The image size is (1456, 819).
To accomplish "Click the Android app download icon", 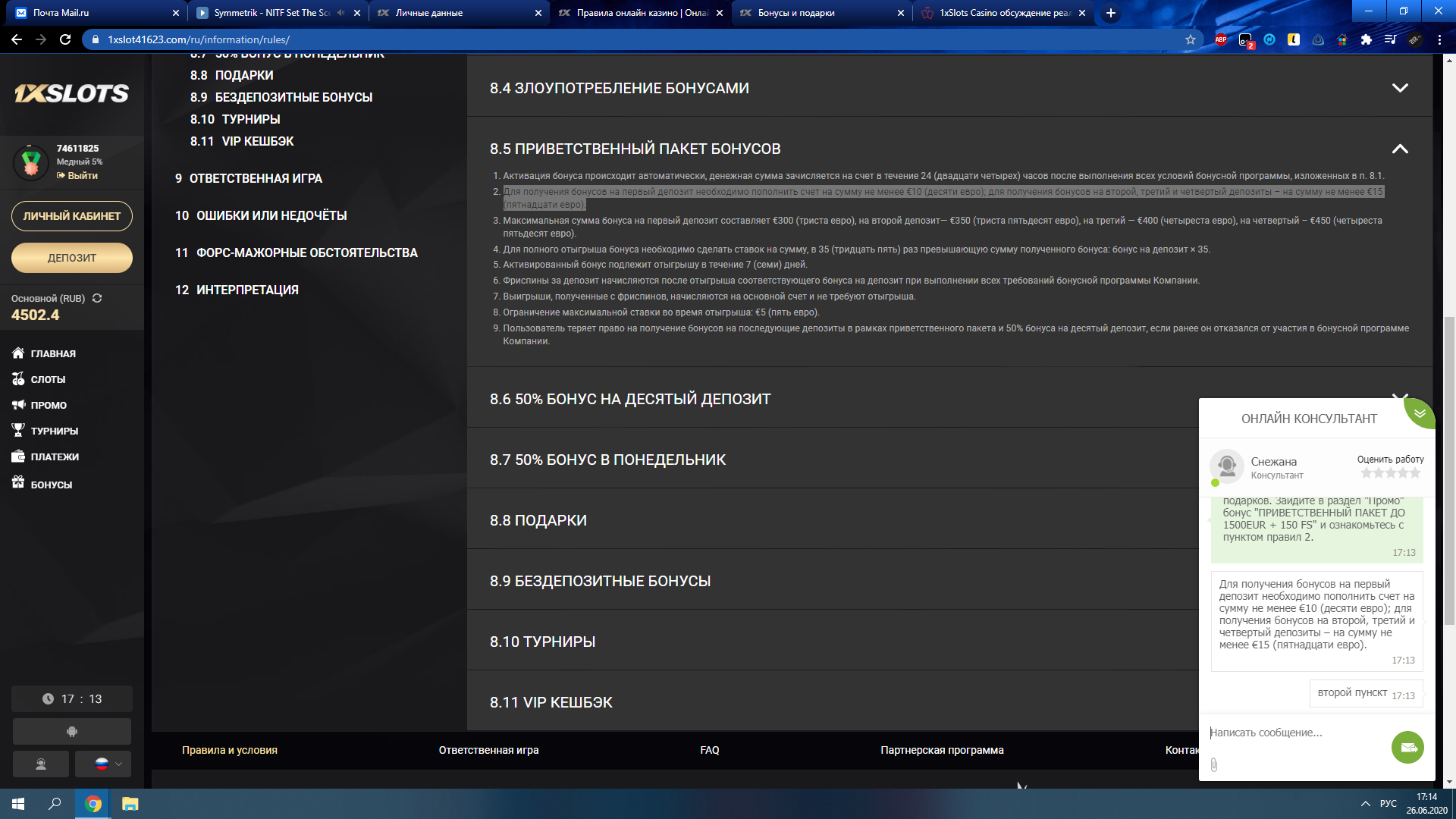I will pos(72,732).
